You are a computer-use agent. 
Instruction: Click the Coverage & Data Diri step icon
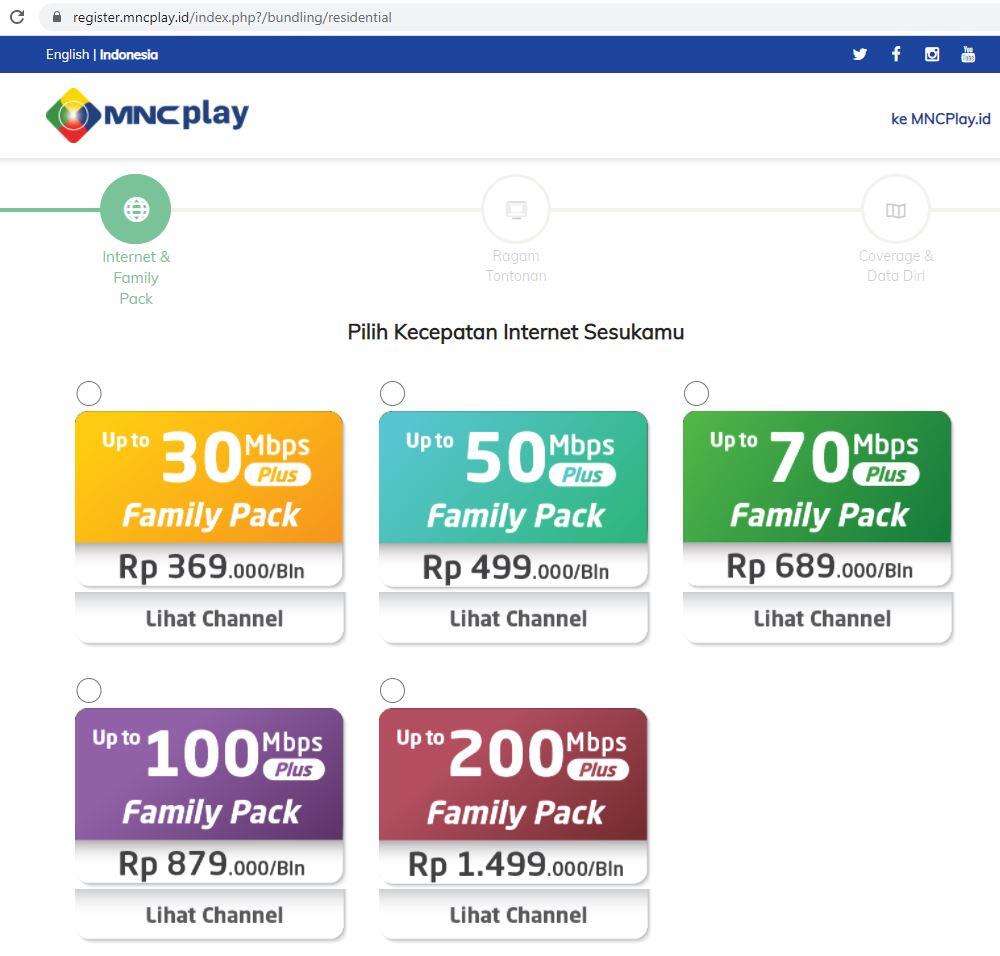895,209
